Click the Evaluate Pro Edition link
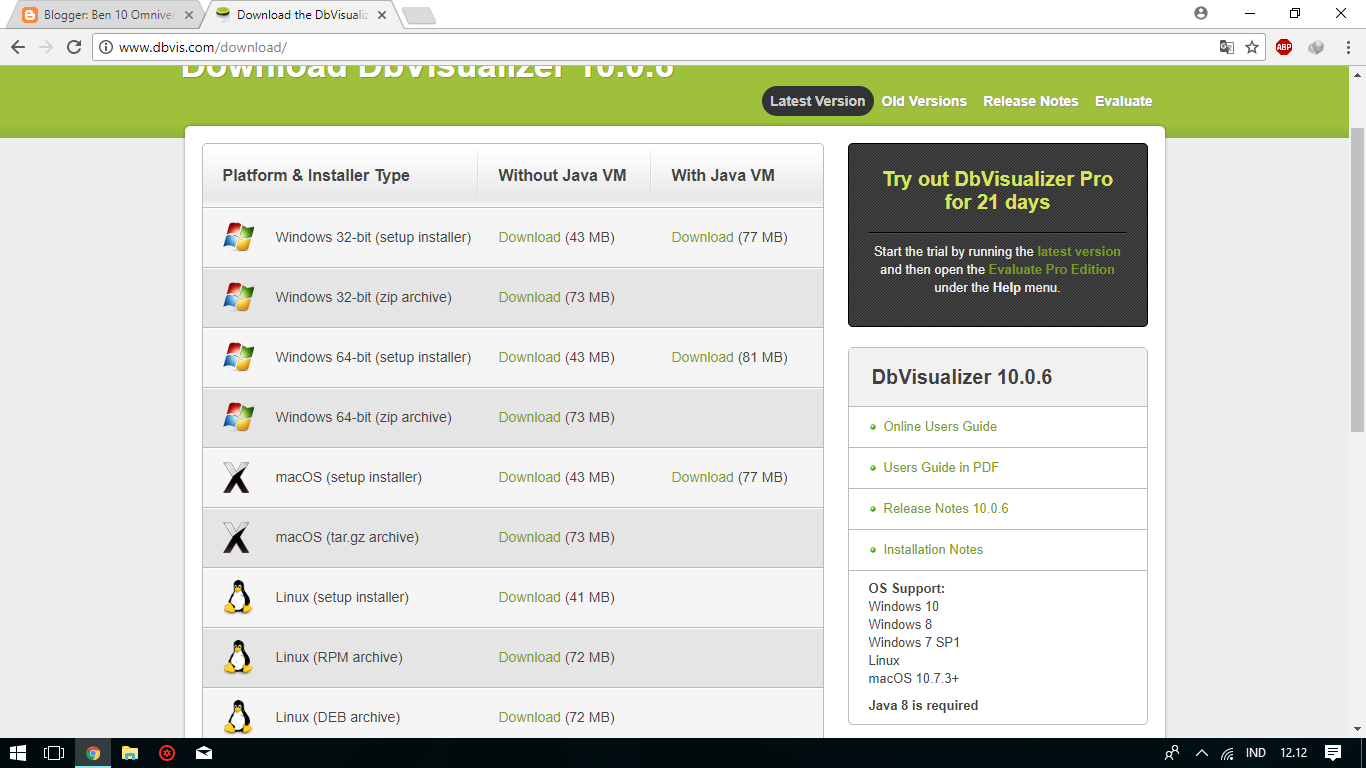 pyautogui.click(x=1051, y=270)
